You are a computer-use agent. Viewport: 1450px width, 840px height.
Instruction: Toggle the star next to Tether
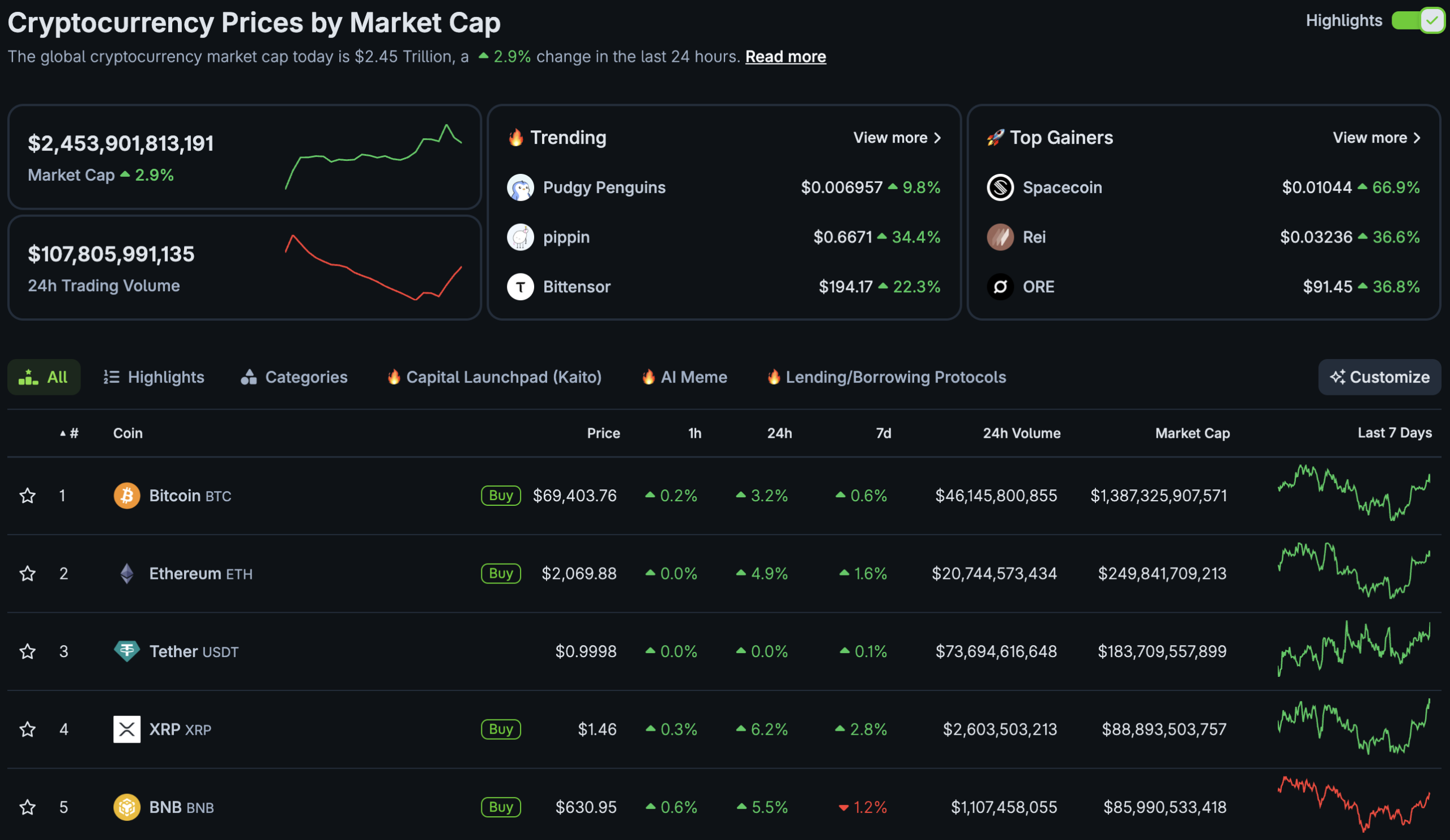tap(27, 651)
